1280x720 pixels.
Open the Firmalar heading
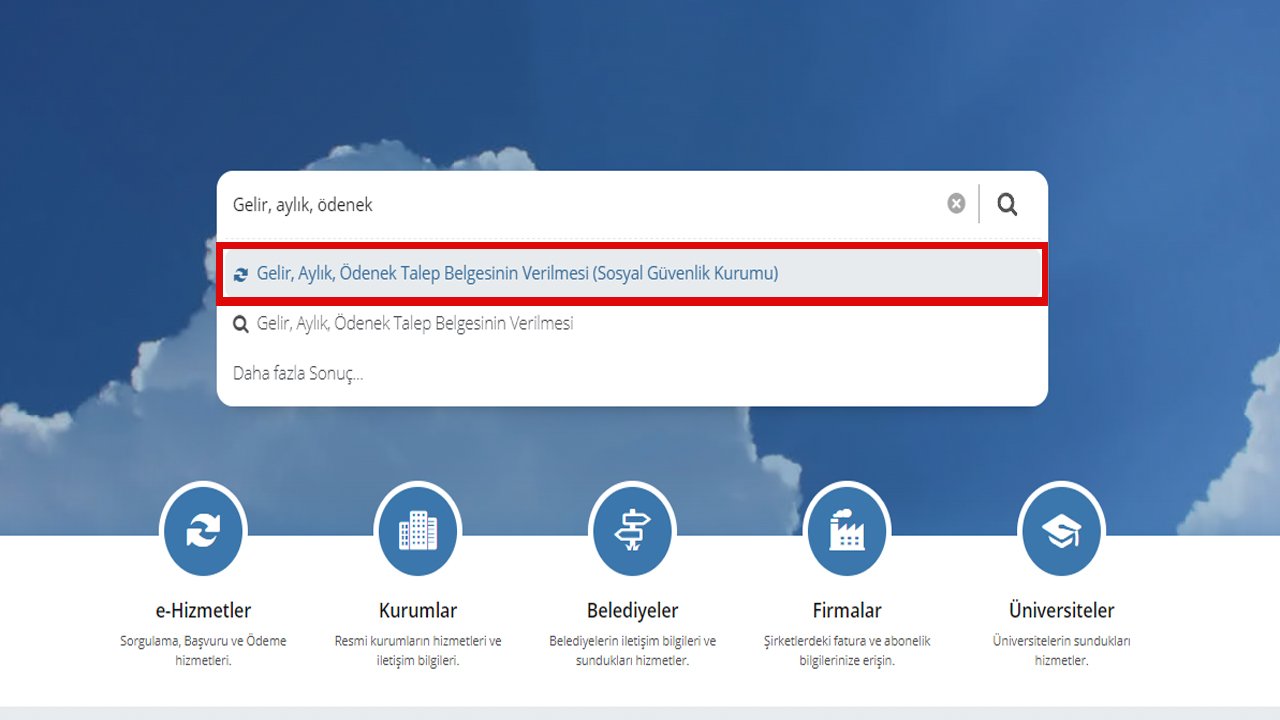click(x=847, y=610)
